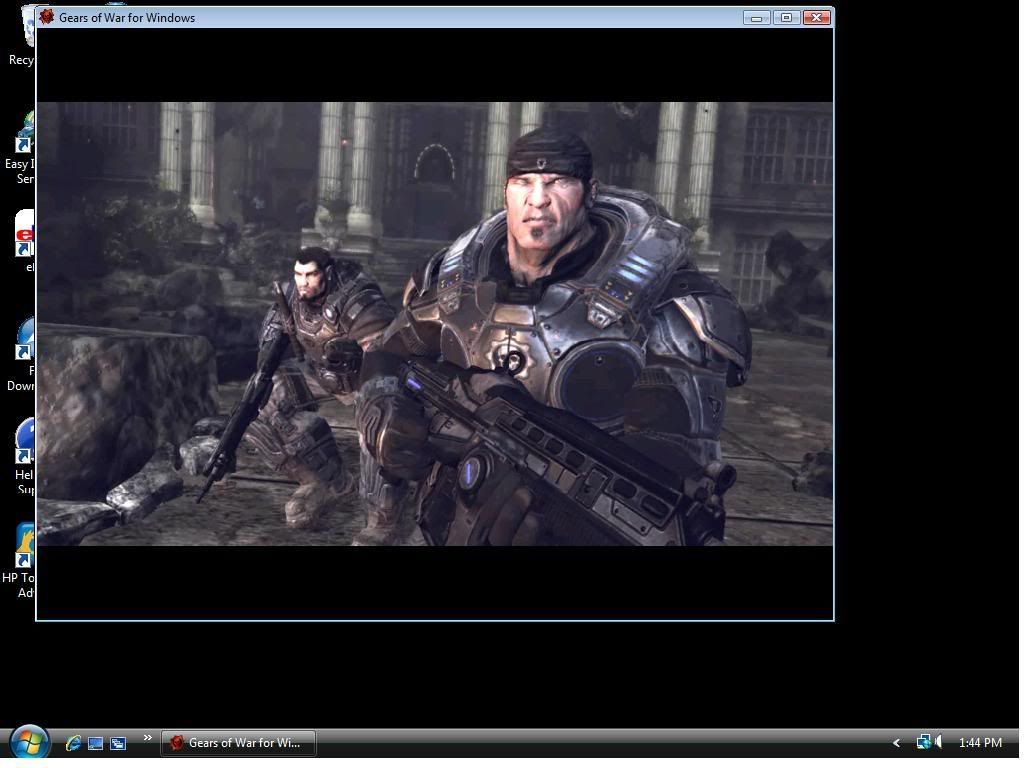Open the Windows Start menu orb
This screenshot has width=1024, height=768.
click(29, 742)
